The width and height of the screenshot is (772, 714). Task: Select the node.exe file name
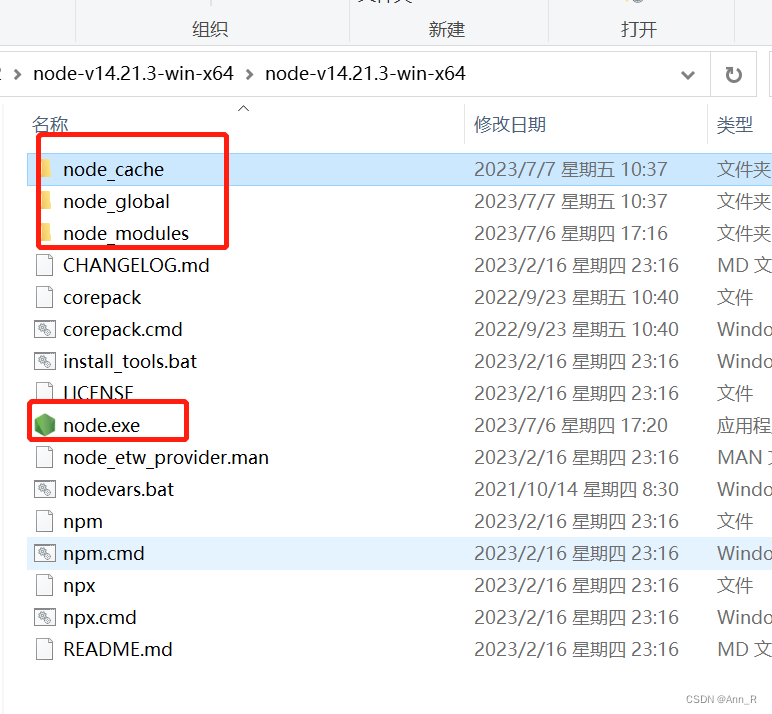(x=101, y=425)
